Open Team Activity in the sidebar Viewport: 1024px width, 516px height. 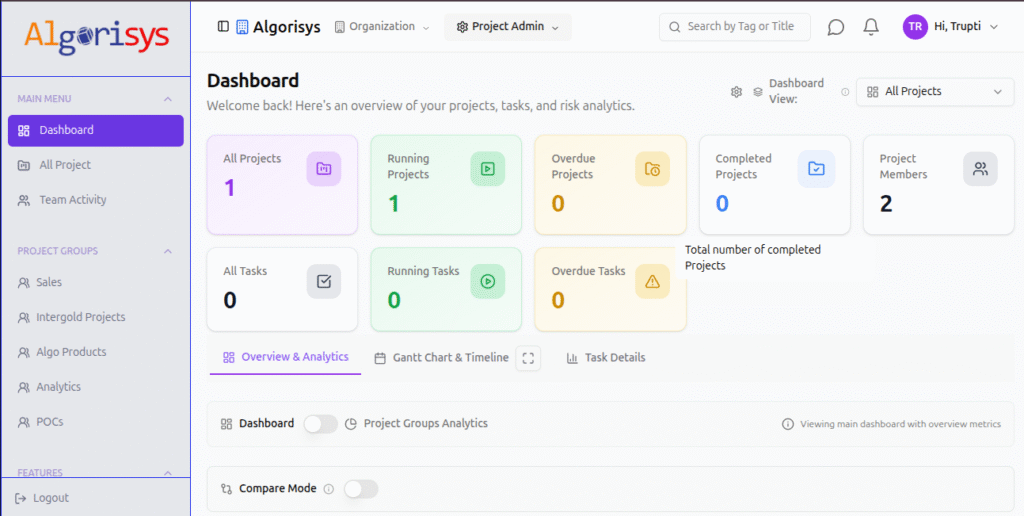72,200
